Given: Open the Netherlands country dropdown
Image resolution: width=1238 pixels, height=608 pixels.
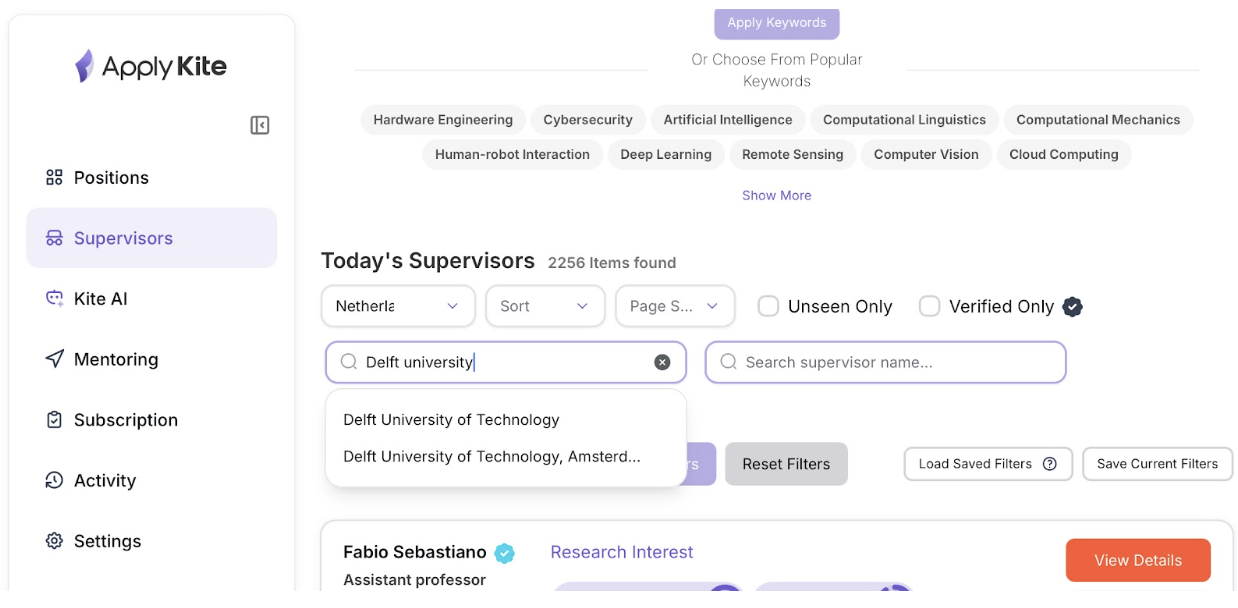Looking at the screenshot, I should [398, 306].
